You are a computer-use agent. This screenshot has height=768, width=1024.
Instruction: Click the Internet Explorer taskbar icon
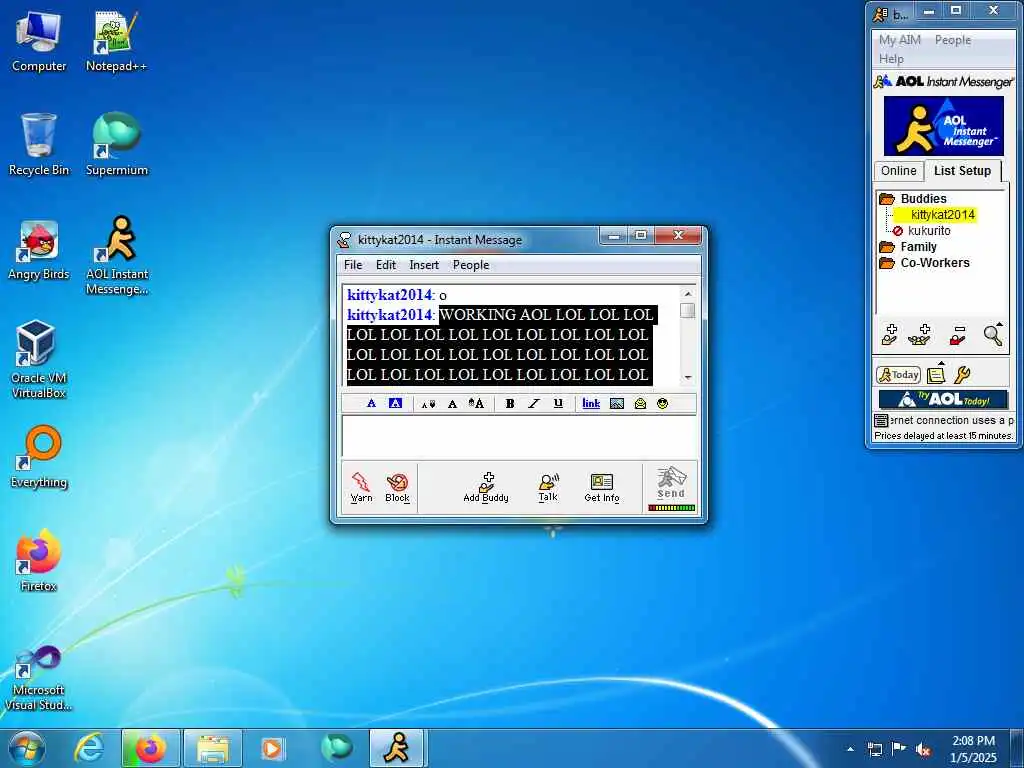coord(89,748)
